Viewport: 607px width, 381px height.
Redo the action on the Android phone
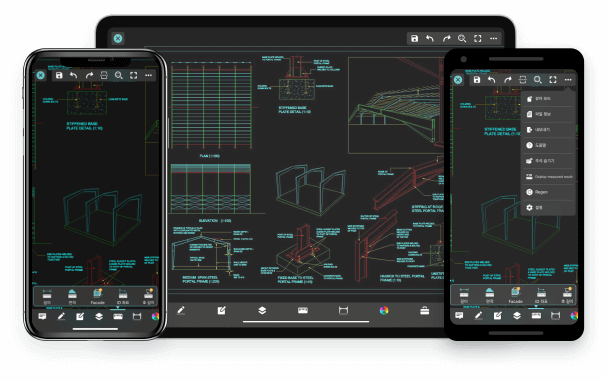(x=508, y=79)
